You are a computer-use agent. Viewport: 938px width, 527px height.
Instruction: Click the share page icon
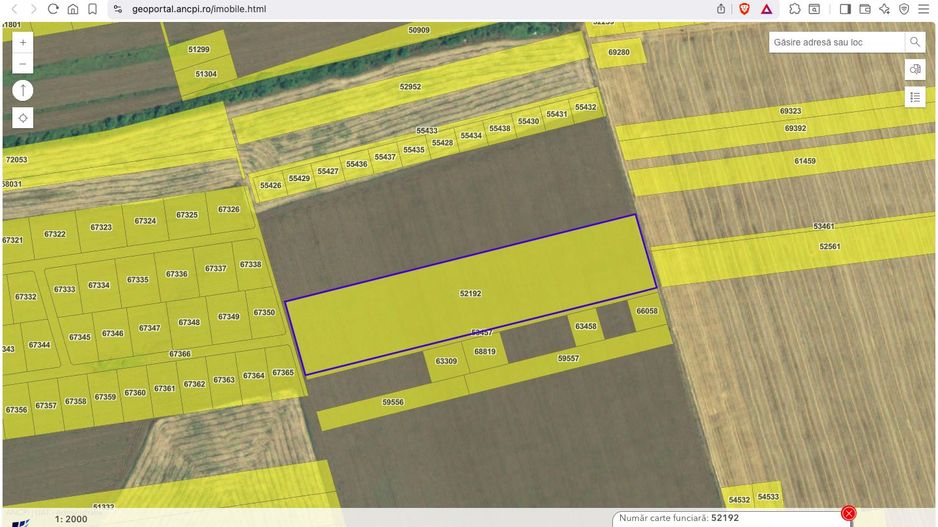pos(721,9)
